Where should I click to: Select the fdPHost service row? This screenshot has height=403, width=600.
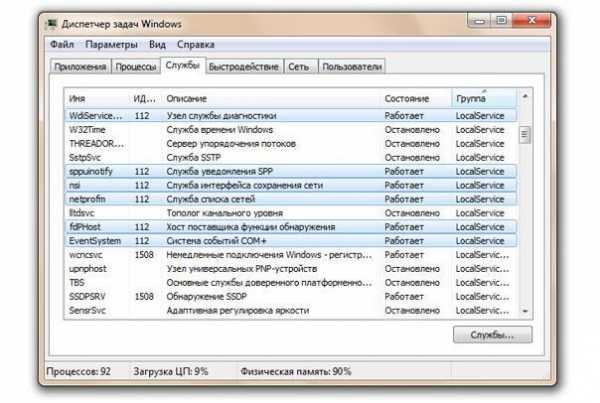(291, 227)
